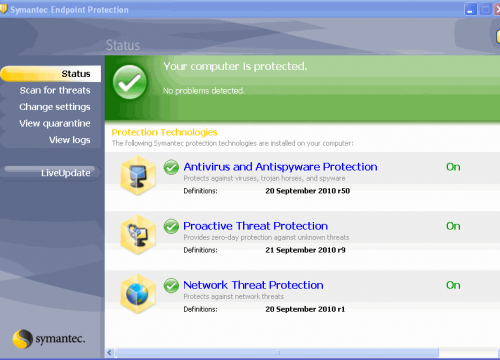The width and height of the screenshot is (500, 360).
Task: Open Change settings in sidebar
Action: pyautogui.click(x=55, y=107)
